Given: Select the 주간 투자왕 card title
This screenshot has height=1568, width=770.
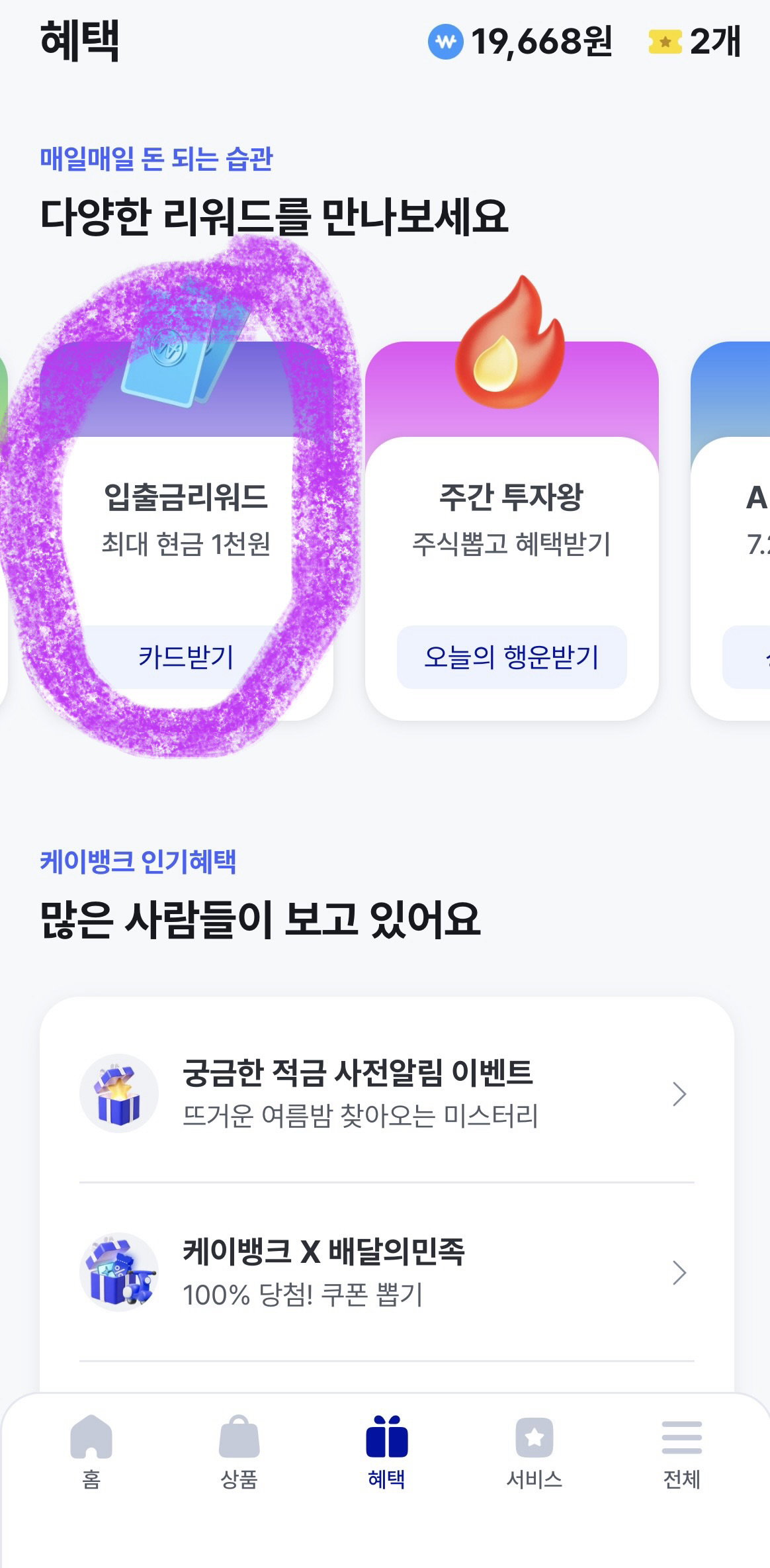Looking at the screenshot, I should (x=511, y=496).
